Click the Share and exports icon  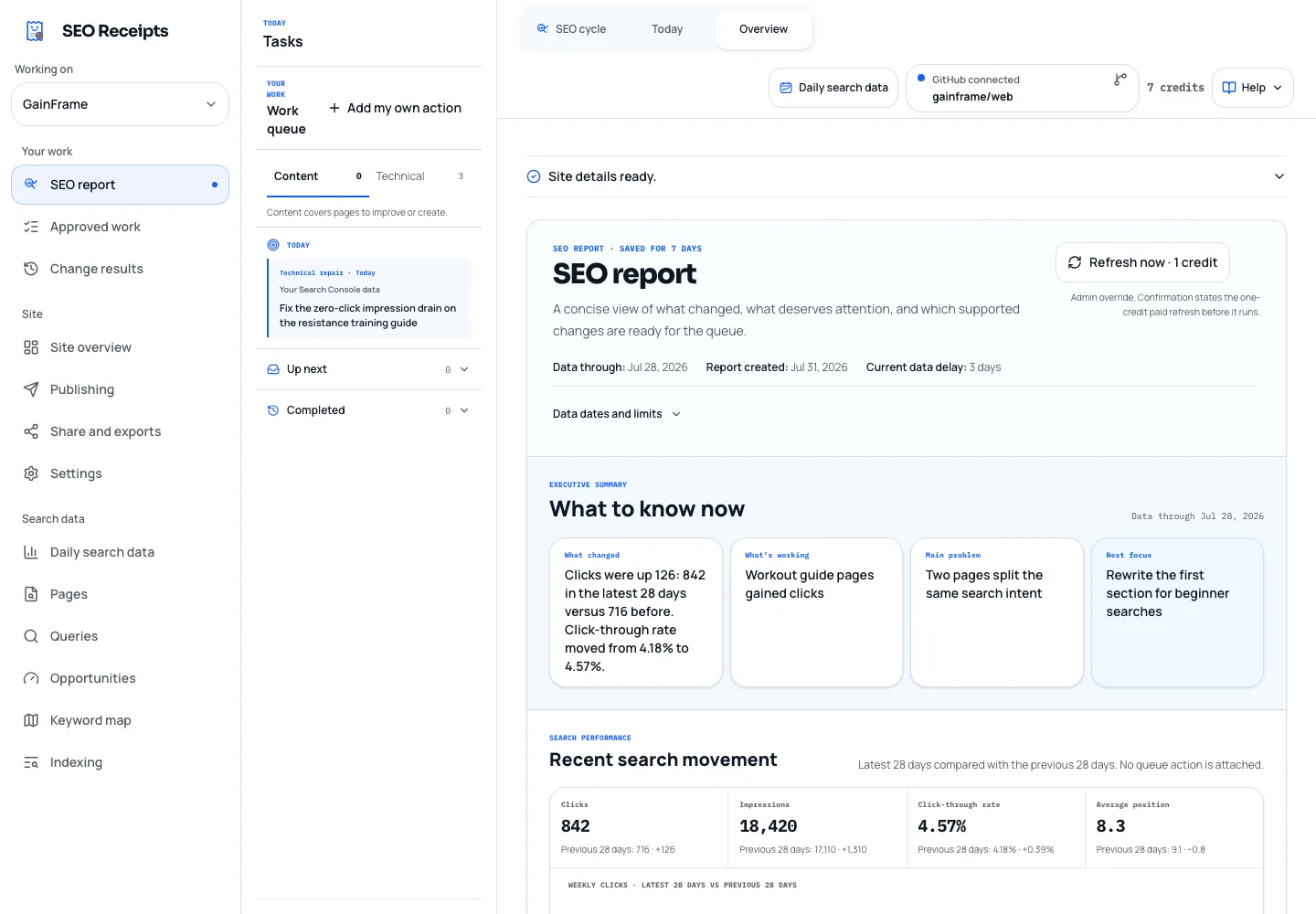31,431
